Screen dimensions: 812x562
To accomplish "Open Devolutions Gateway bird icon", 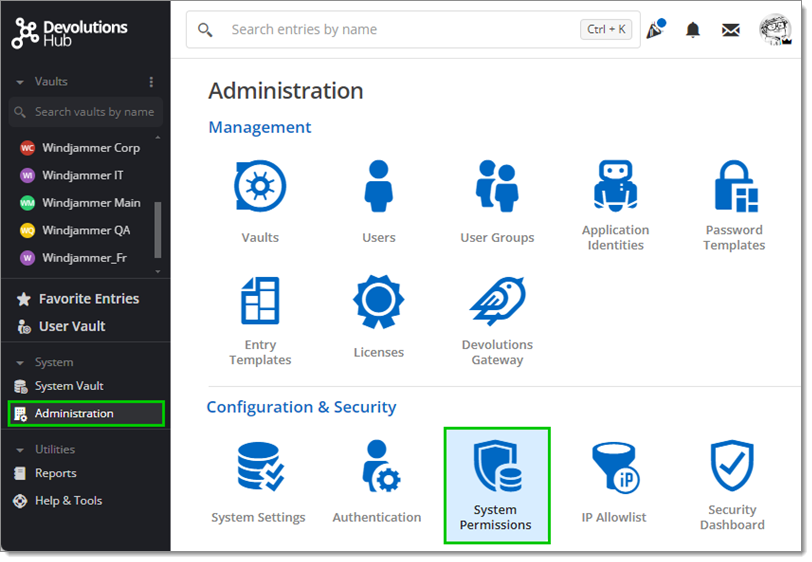I will tap(498, 300).
